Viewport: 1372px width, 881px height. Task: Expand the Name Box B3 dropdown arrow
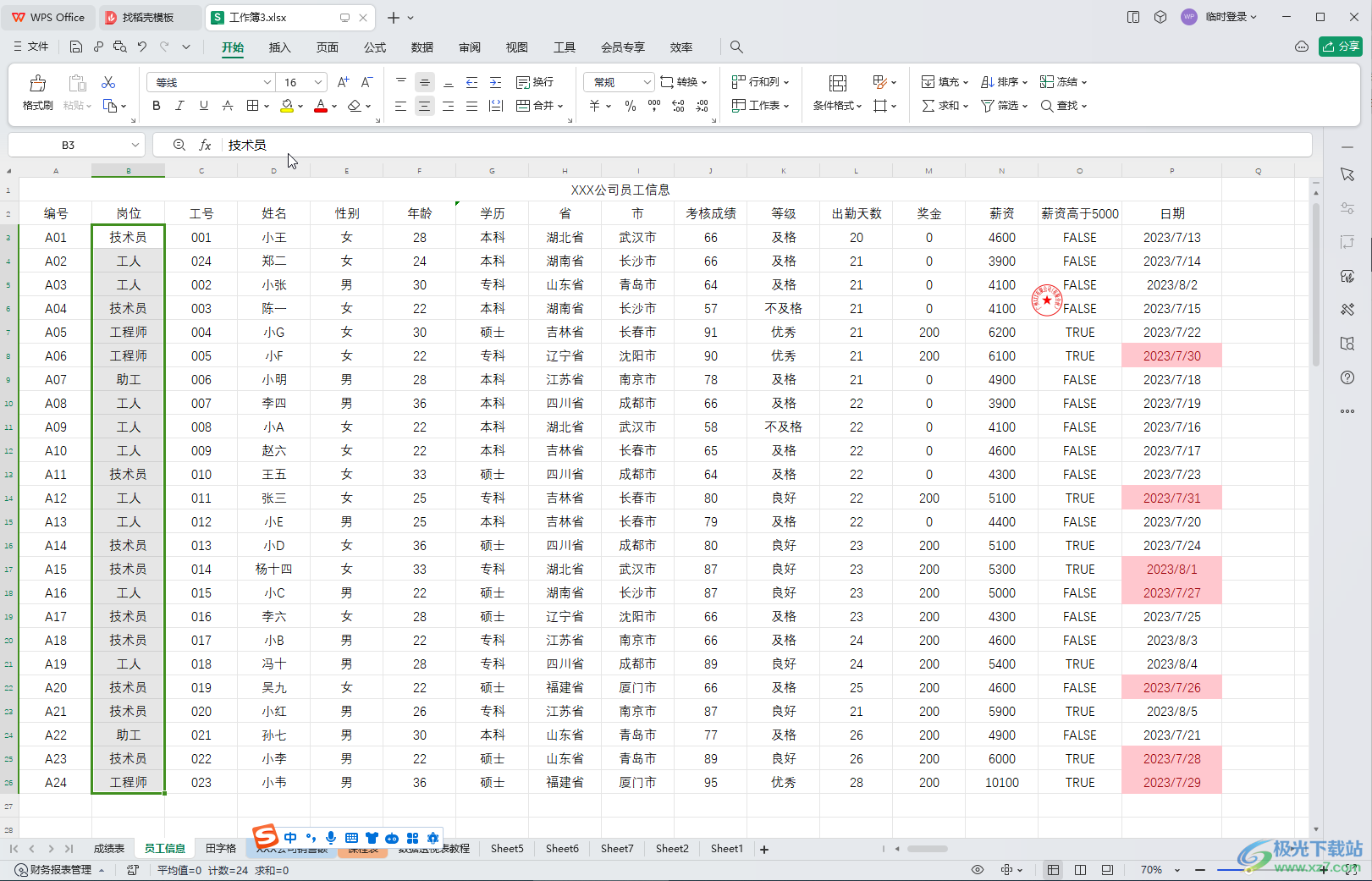click(x=135, y=146)
